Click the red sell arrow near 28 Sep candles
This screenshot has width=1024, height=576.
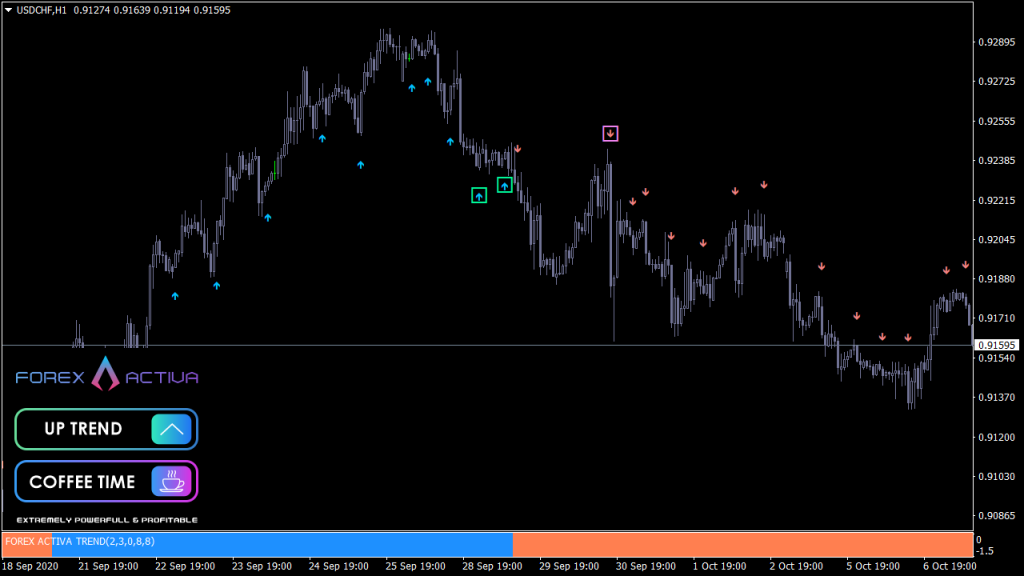point(518,149)
